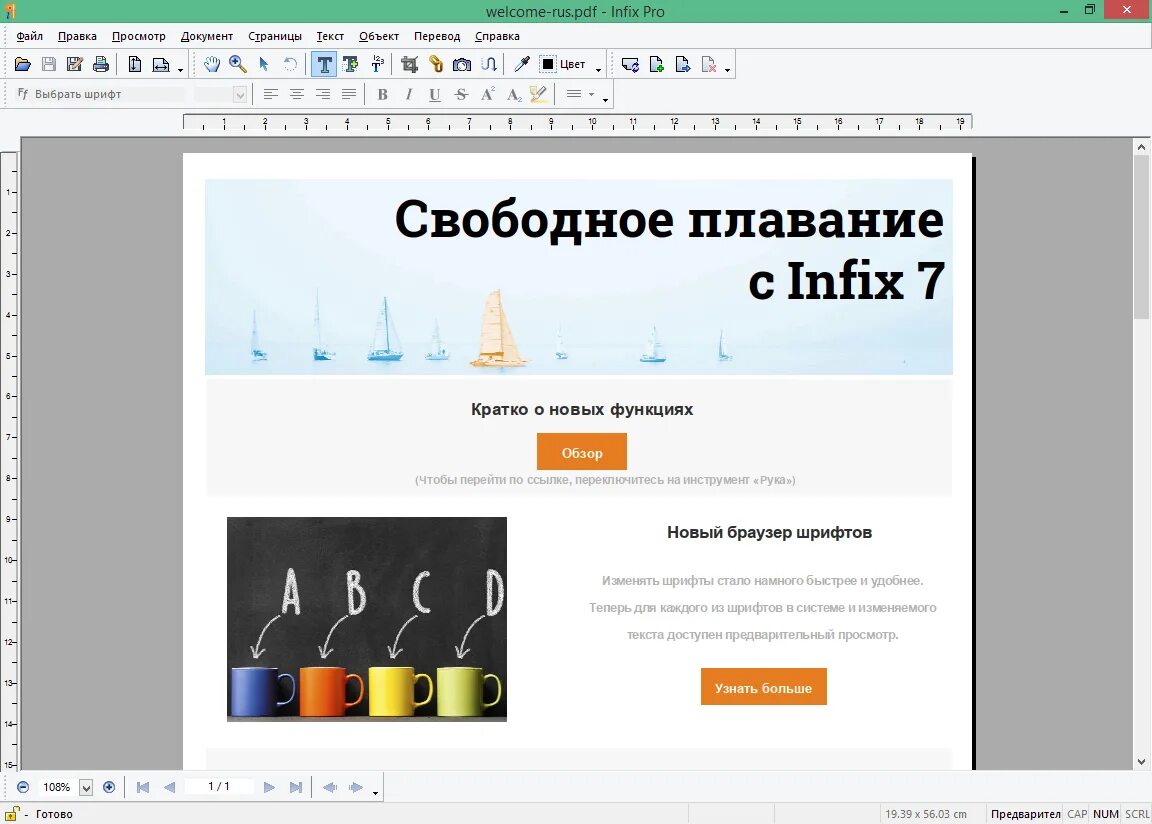The width and height of the screenshot is (1152, 824).
Task: Open the Перевод menu
Action: pos(437,36)
